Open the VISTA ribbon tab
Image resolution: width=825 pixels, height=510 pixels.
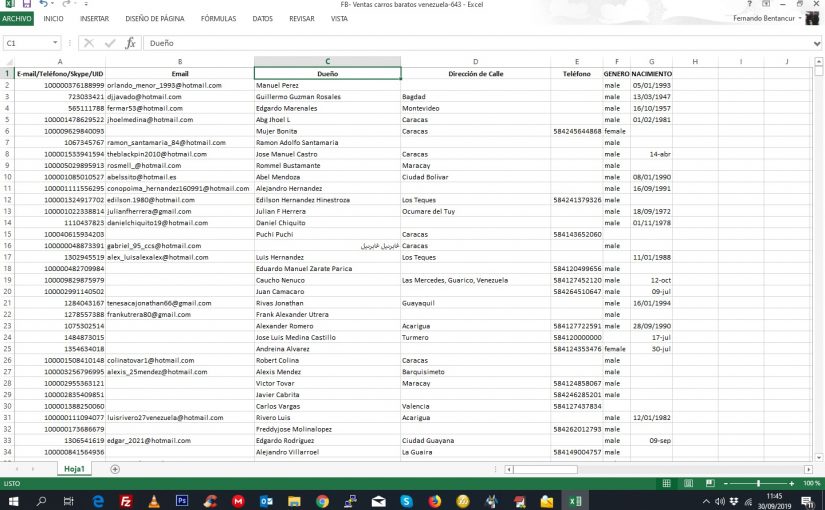(x=339, y=18)
